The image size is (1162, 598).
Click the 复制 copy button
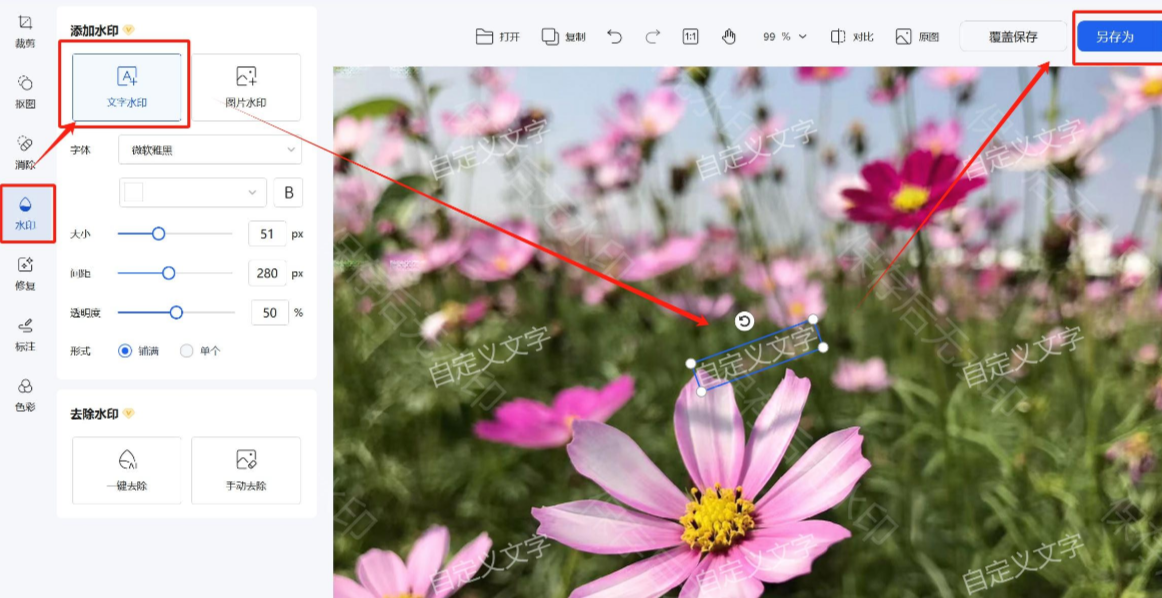click(563, 36)
